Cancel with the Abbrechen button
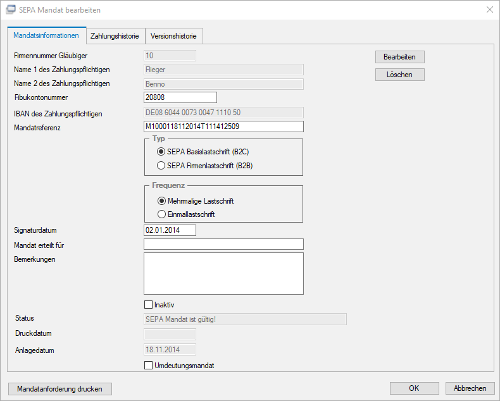The height and width of the screenshot is (401, 500). (x=470, y=388)
